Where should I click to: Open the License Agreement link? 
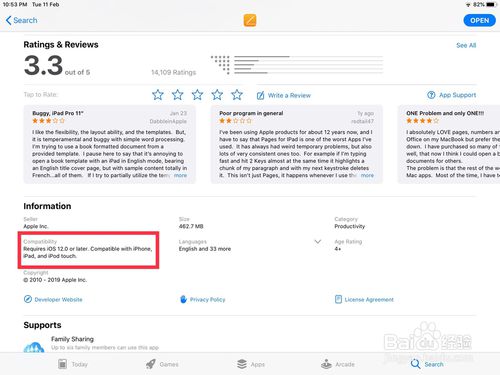coord(369,300)
